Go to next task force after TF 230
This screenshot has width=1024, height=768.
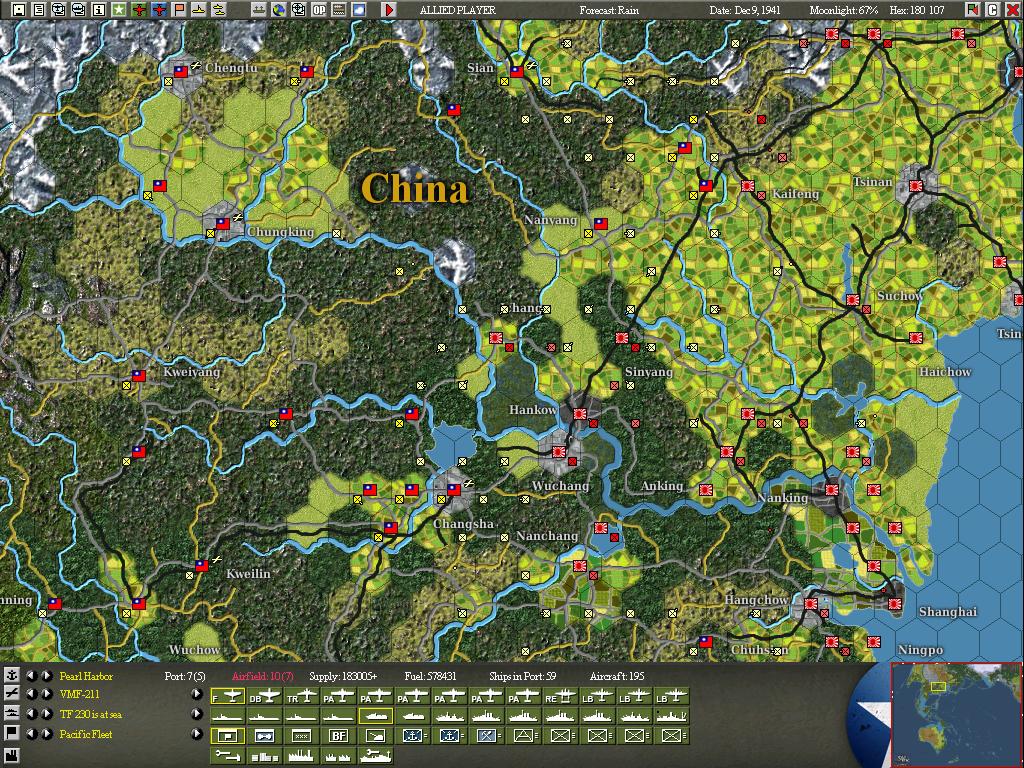point(47,714)
